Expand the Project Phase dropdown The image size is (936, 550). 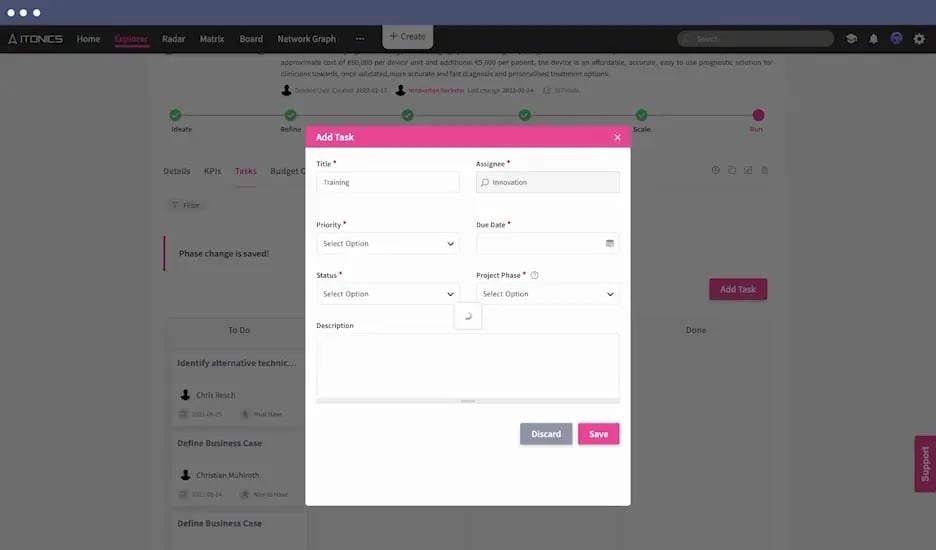547,294
